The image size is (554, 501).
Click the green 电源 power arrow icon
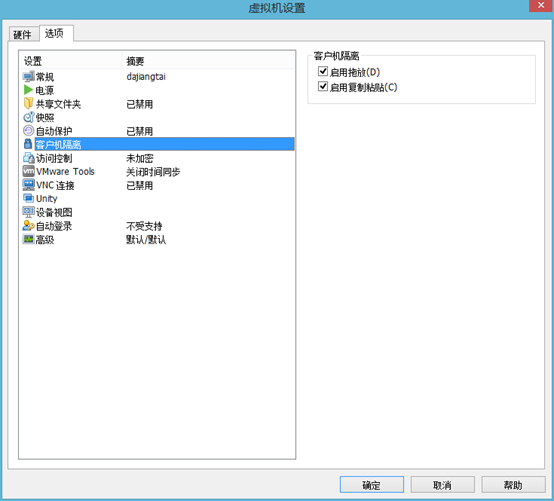(x=28, y=90)
